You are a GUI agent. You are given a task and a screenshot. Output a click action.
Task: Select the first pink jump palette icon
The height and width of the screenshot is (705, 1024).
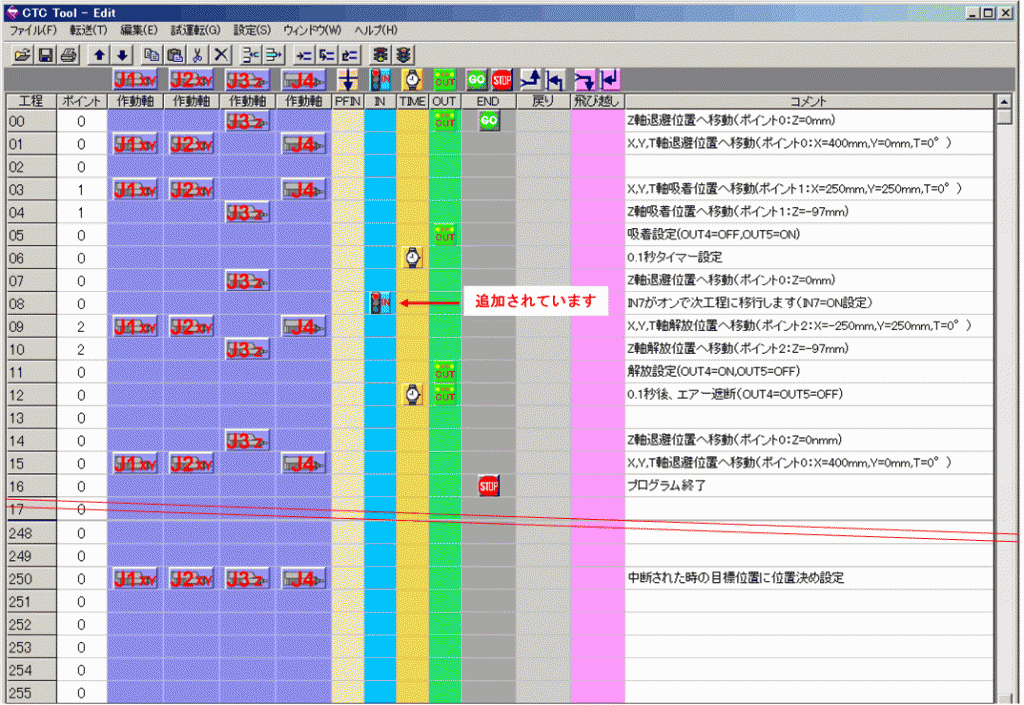584,80
